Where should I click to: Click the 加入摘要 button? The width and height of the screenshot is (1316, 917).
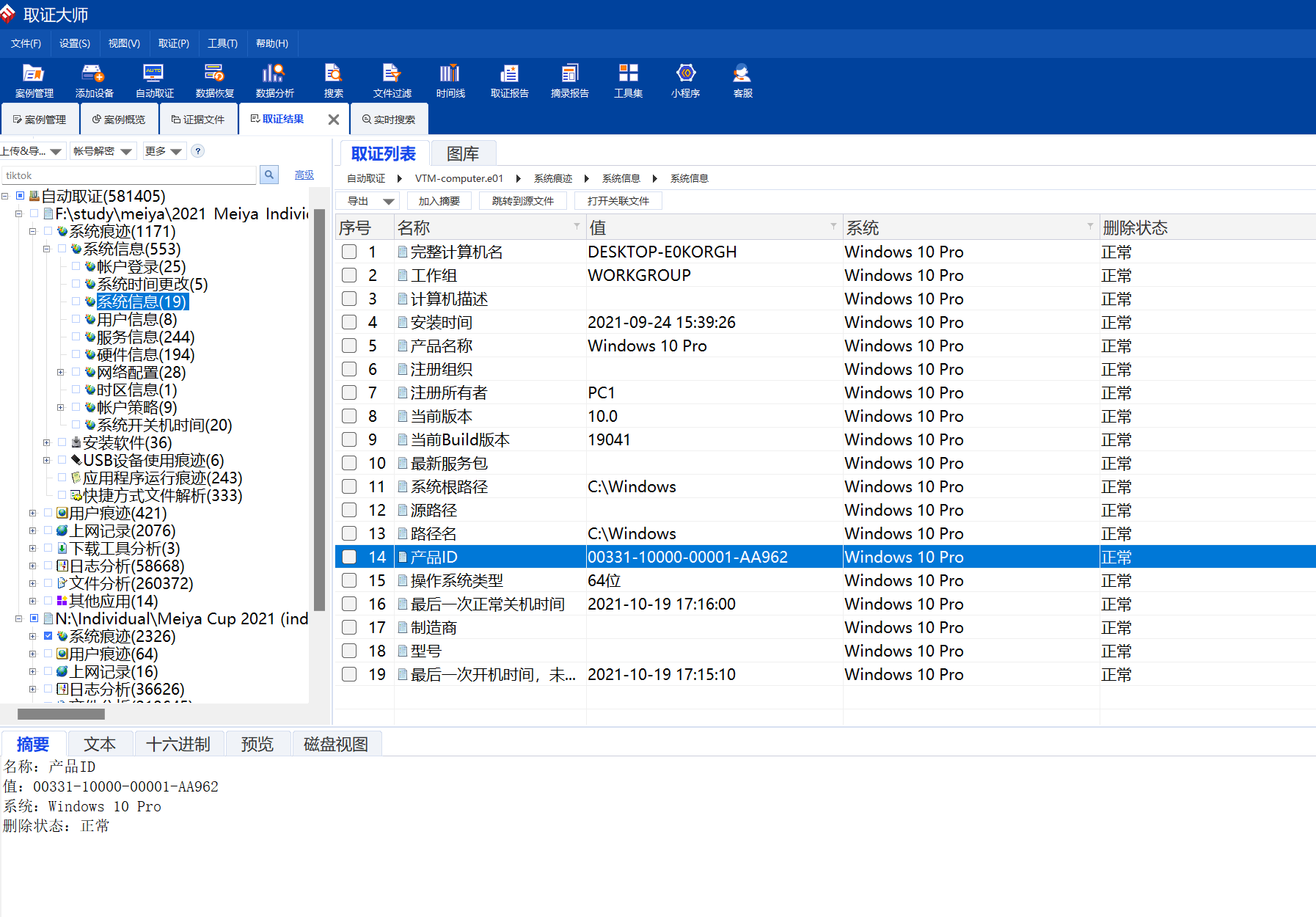pyautogui.click(x=439, y=201)
